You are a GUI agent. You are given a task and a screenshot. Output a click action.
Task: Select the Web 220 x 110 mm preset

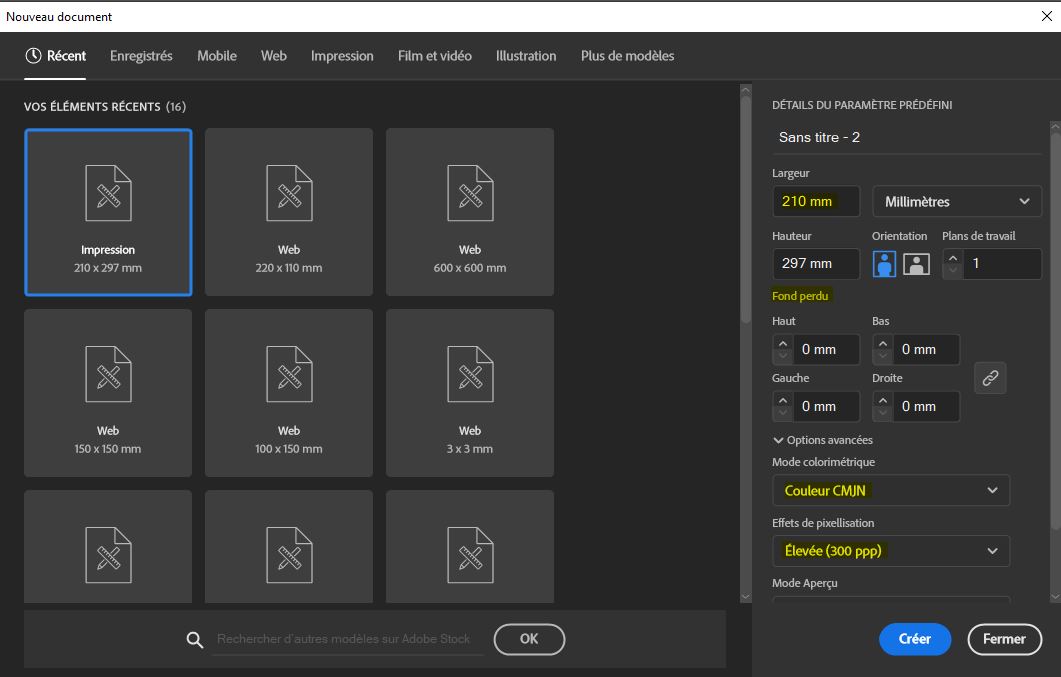[289, 212]
